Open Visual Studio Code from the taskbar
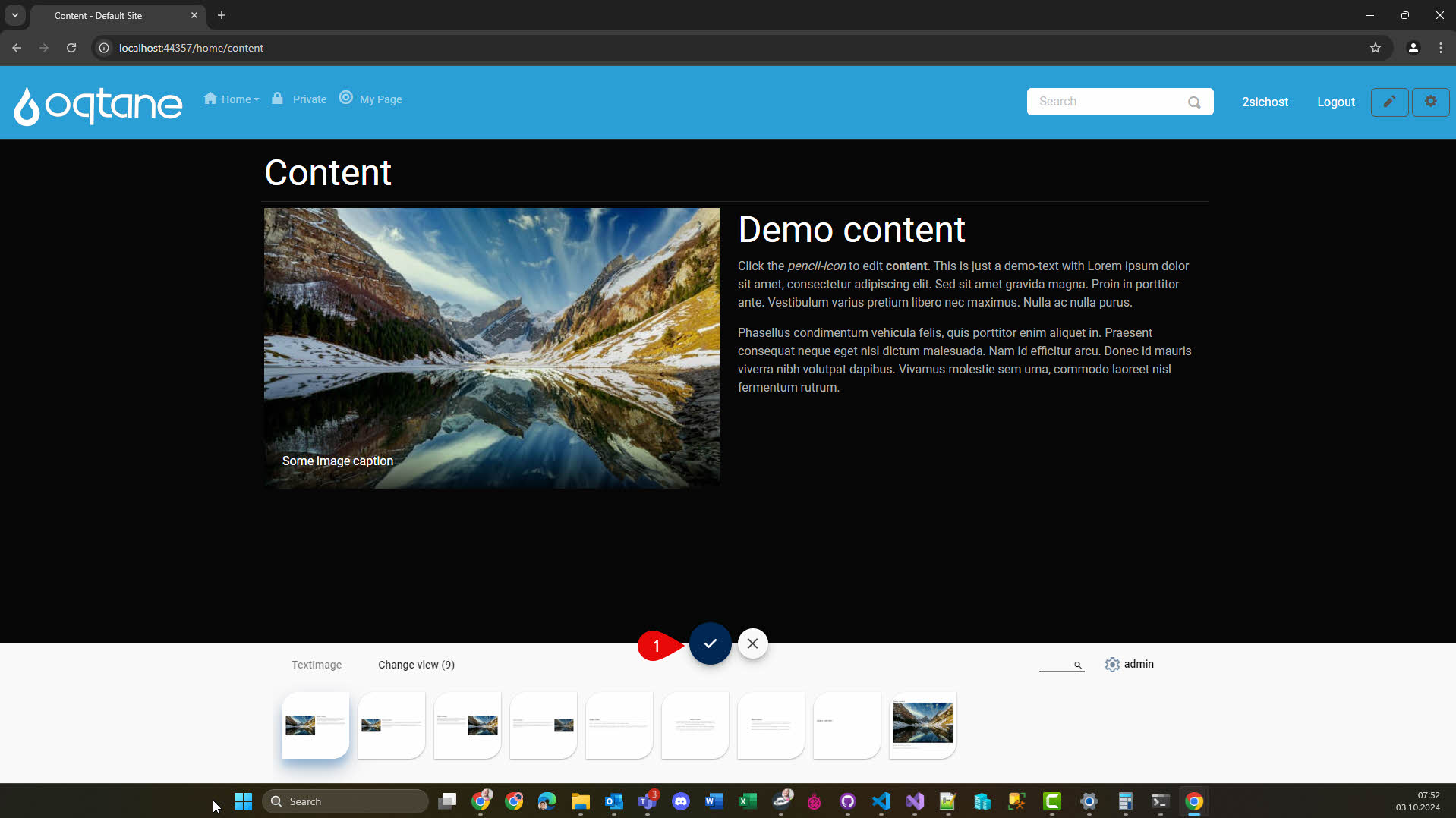Viewport: 1456px width, 818px height. pyautogui.click(x=881, y=801)
